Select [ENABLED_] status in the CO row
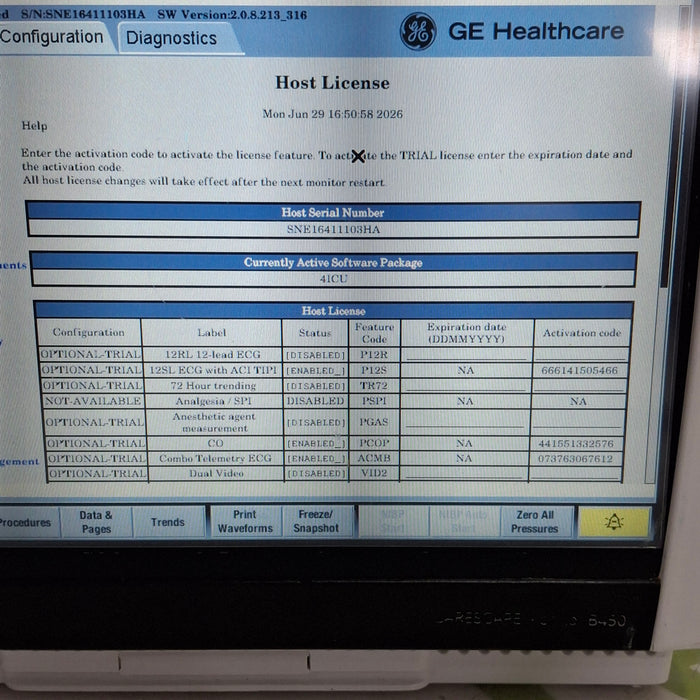The image size is (700, 700). click(x=316, y=443)
